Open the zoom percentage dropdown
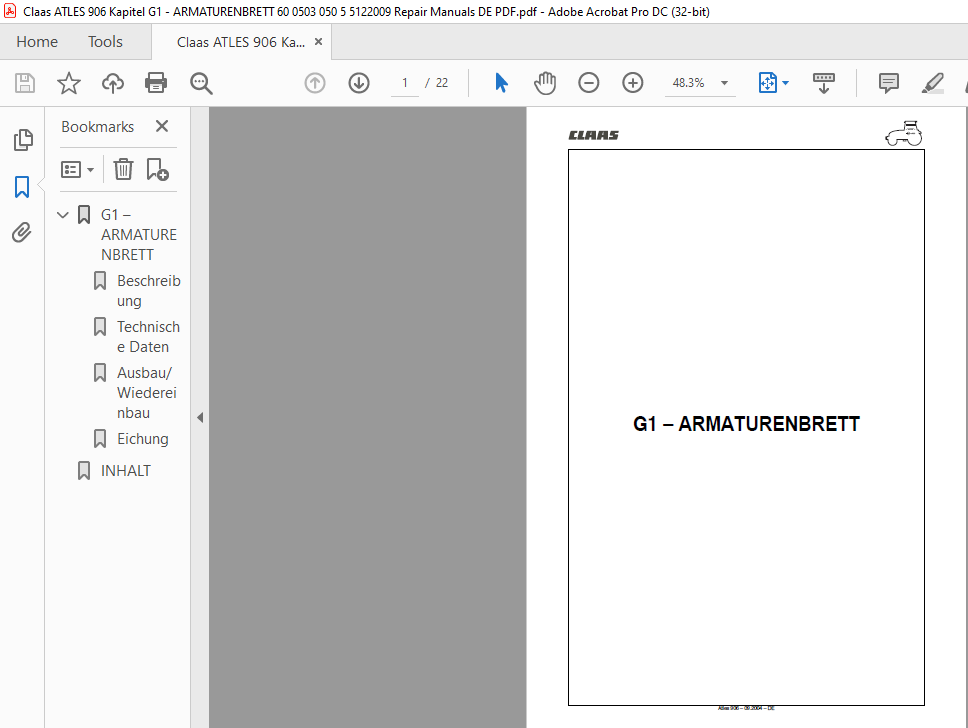This screenshot has height=728, width=968. point(725,83)
